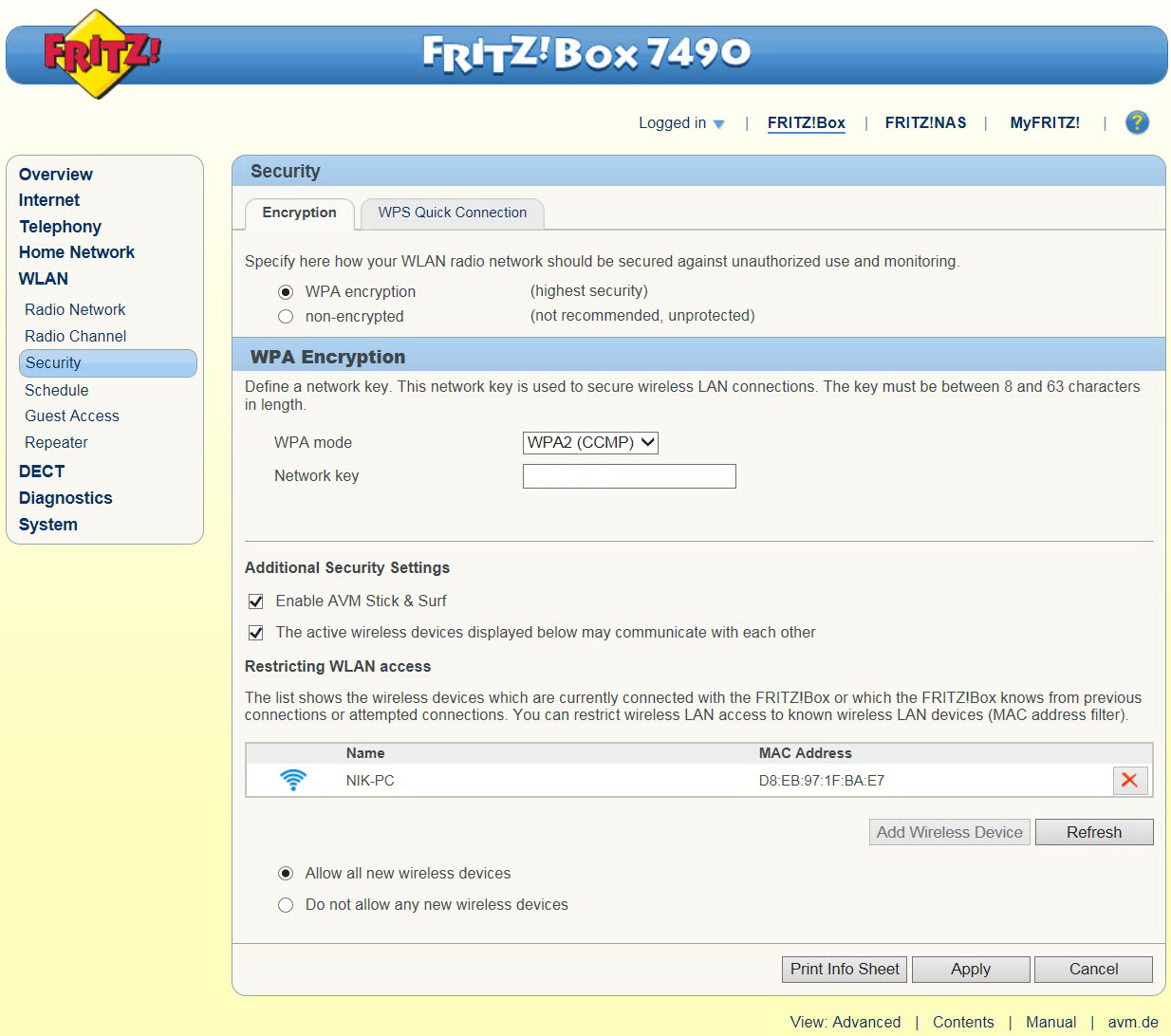Click the Cancel button
Image resolution: width=1171 pixels, height=1036 pixels.
(x=1094, y=970)
